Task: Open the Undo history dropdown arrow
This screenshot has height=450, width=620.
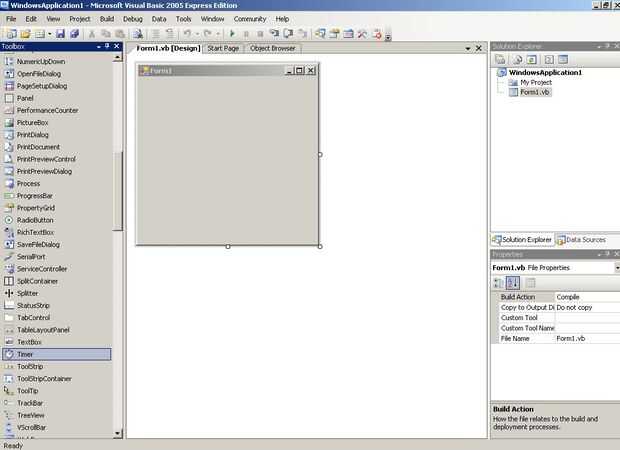Action: coord(197,34)
